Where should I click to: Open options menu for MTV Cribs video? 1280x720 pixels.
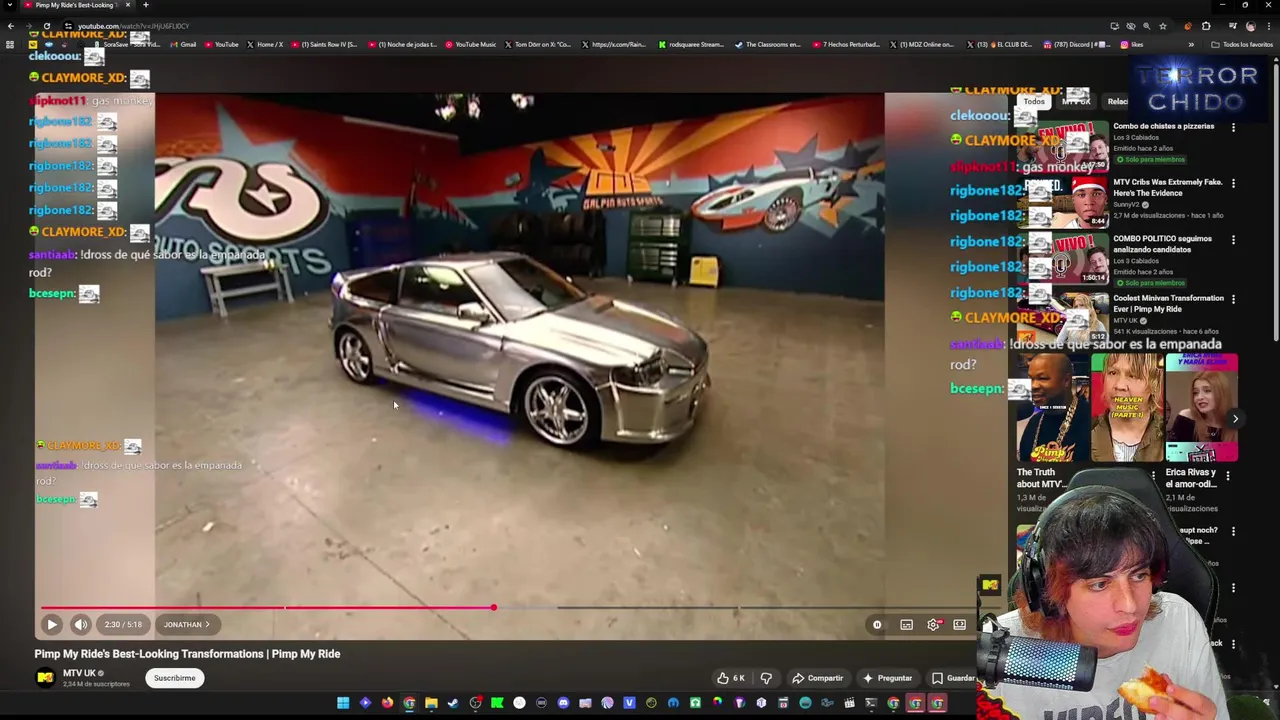click(x=1233, y=183)
